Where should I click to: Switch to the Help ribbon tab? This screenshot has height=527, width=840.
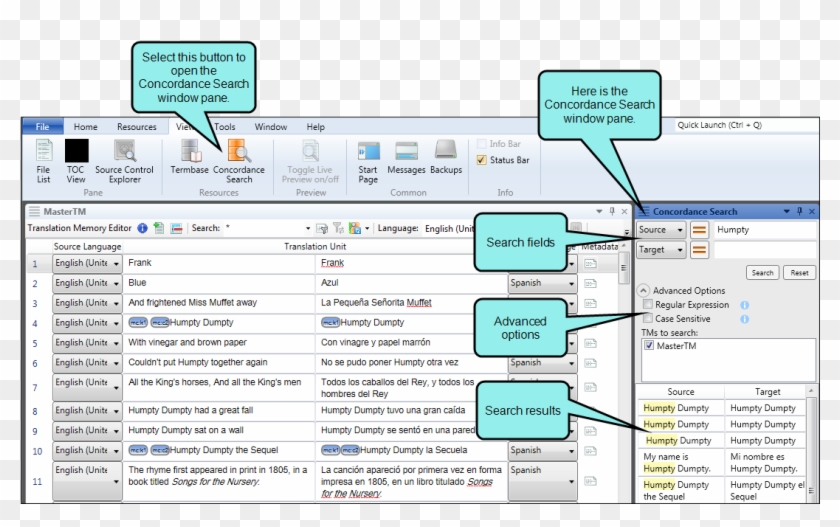click(x=316, y=127)
